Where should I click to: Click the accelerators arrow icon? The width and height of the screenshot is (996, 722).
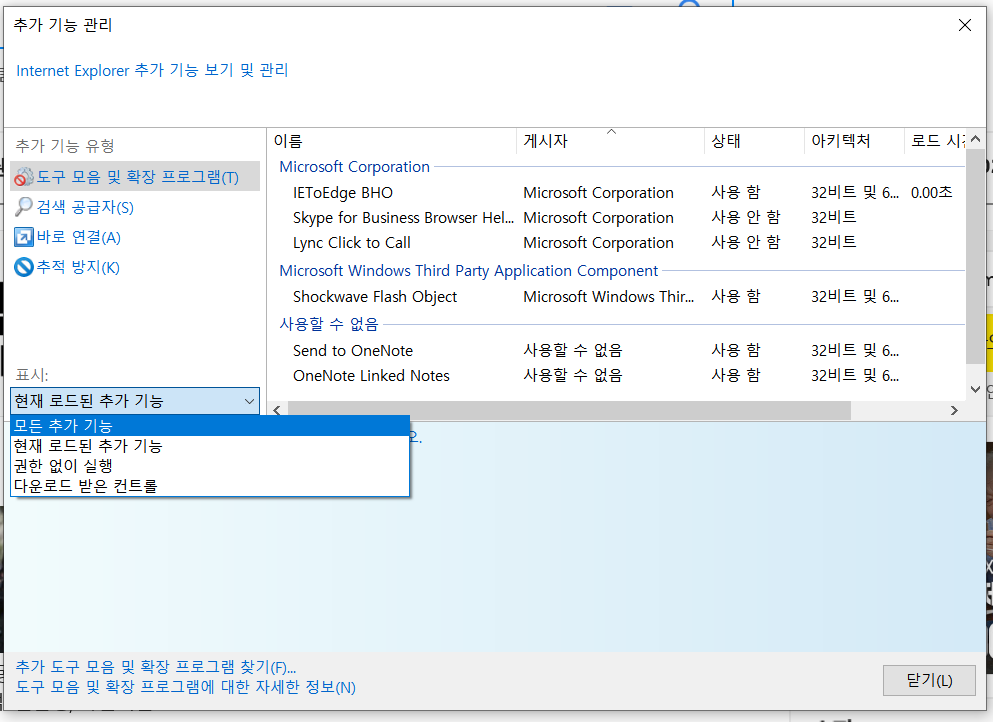(24, 237)
